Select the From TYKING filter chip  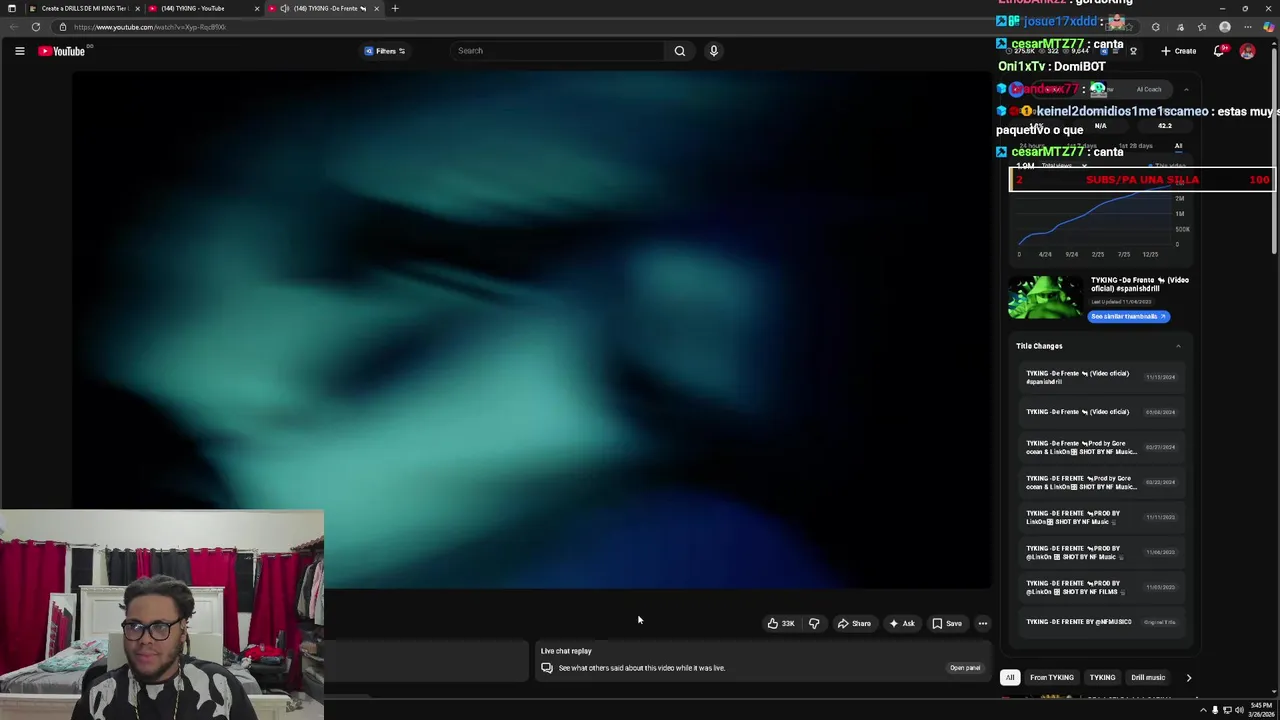pos(1052,678)
